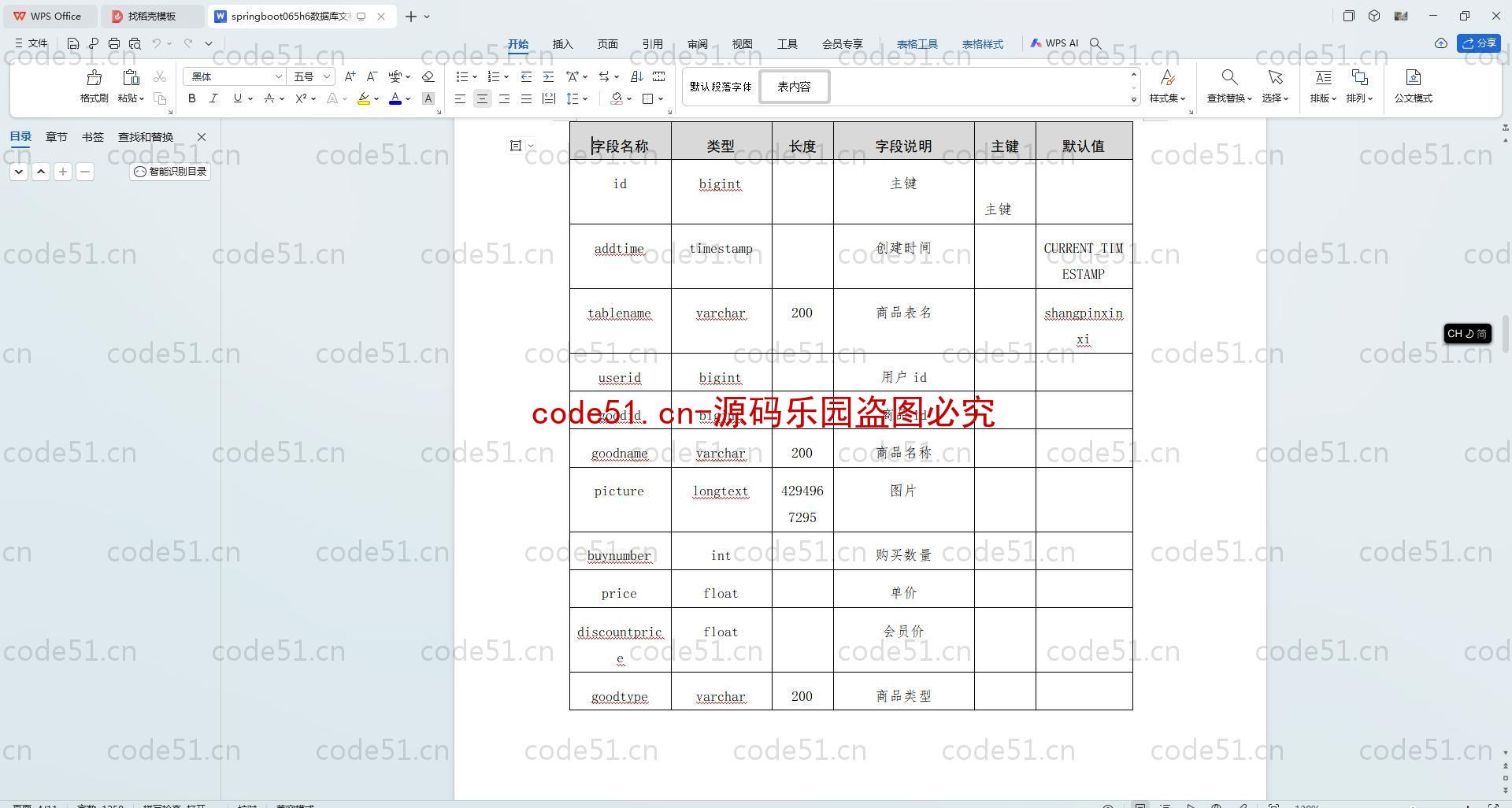Toggle Align left
1512x808 pixels.
[460, 98]
